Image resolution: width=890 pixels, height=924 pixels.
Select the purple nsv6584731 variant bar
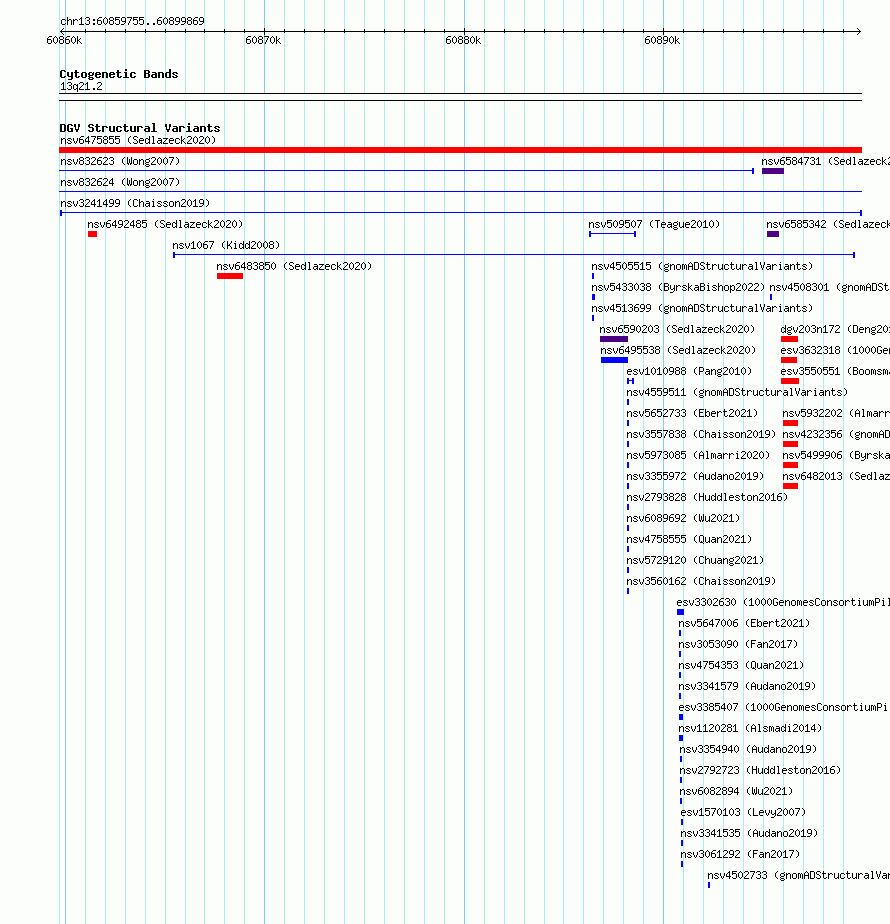pos(773,171)
